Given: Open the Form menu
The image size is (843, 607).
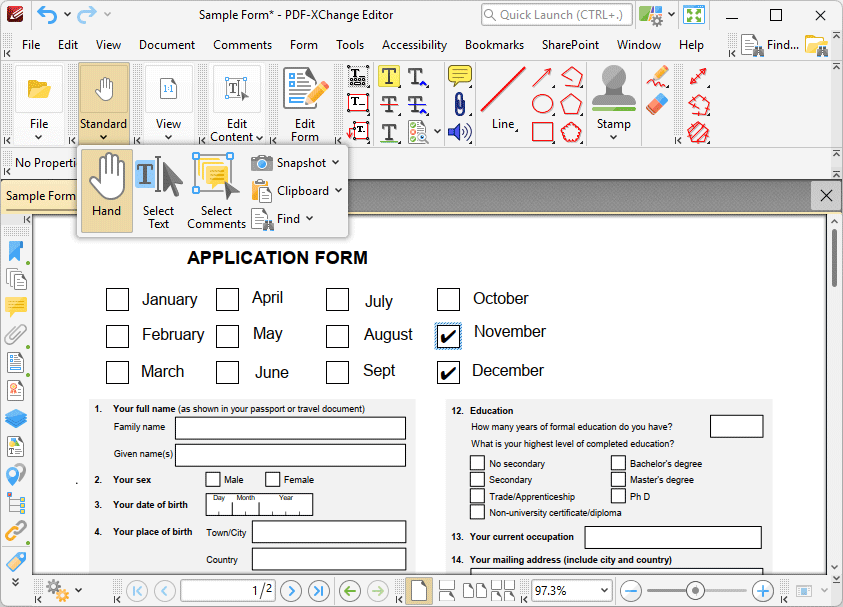Looking at the screenshot, I should tap(304, 45).
